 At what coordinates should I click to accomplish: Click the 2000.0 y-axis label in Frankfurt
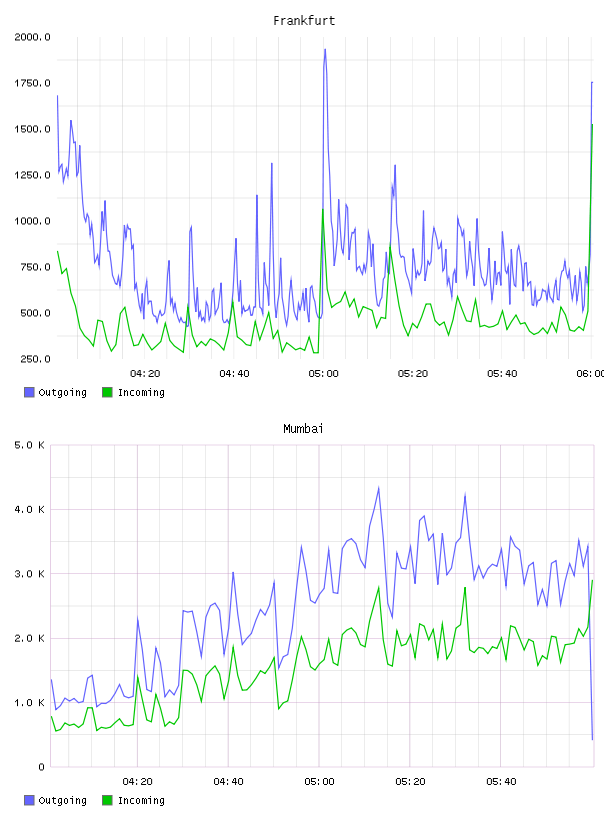(32, 37)
